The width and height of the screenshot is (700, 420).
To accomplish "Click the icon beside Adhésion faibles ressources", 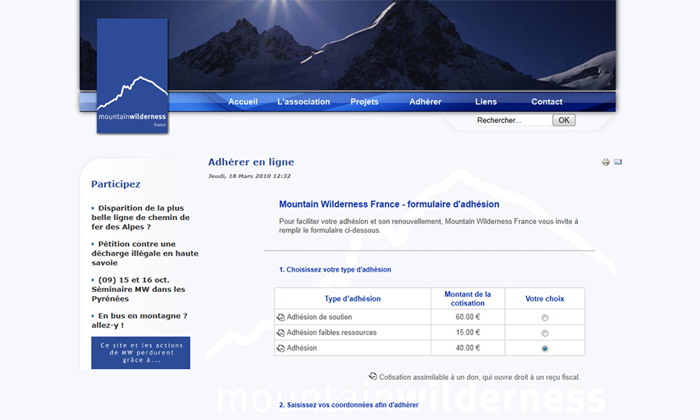I will (280, 333).
